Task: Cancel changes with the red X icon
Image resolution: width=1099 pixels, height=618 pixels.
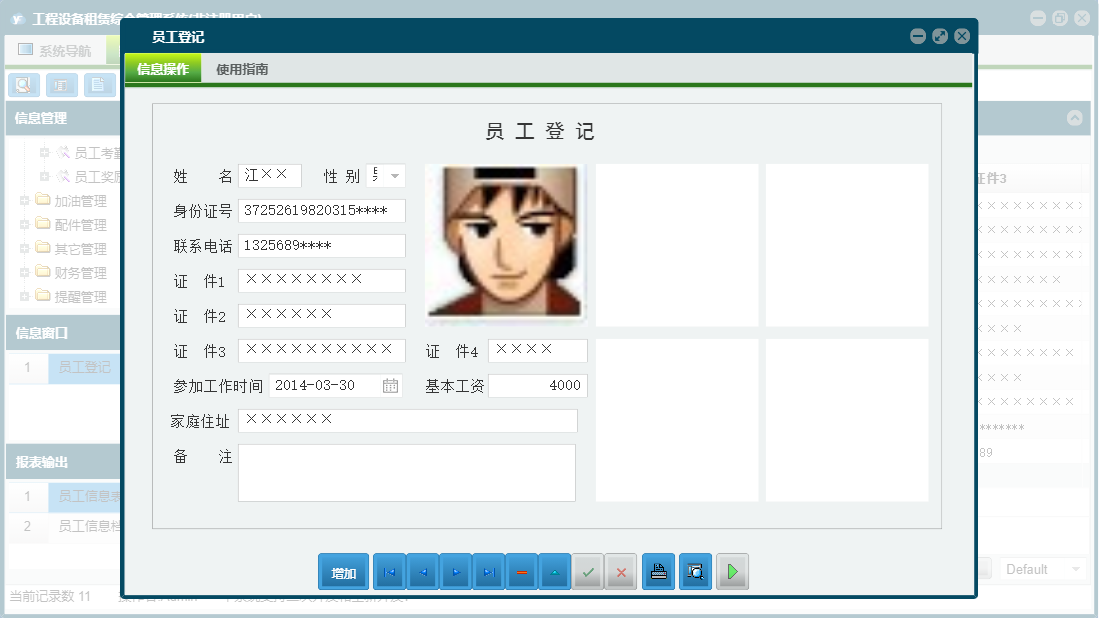Action: click(621, 572)
